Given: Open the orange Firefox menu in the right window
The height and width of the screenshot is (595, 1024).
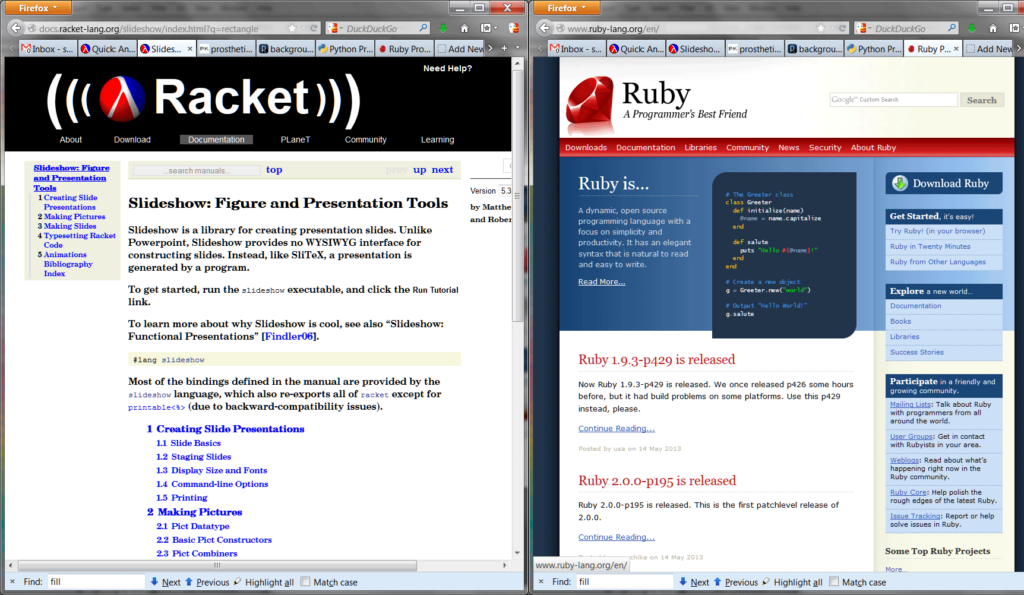Looking at the screenshot, I should click(566, 8).
